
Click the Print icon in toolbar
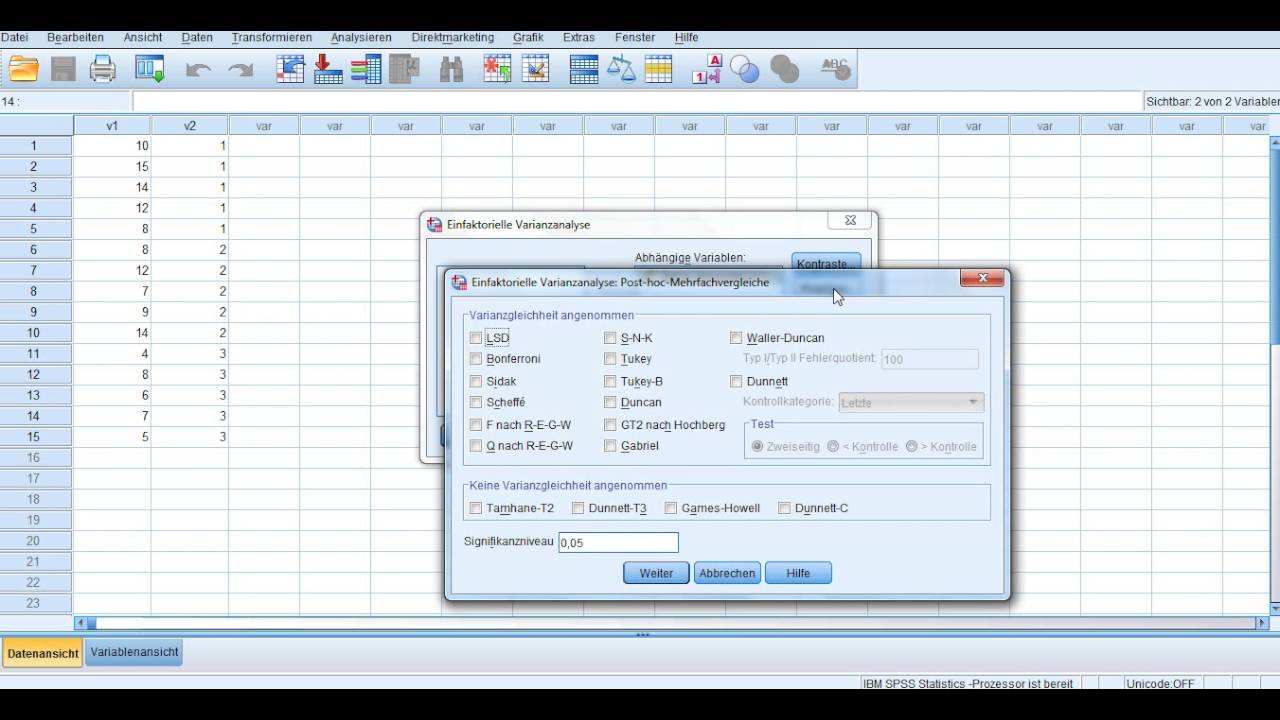[103, 69]
